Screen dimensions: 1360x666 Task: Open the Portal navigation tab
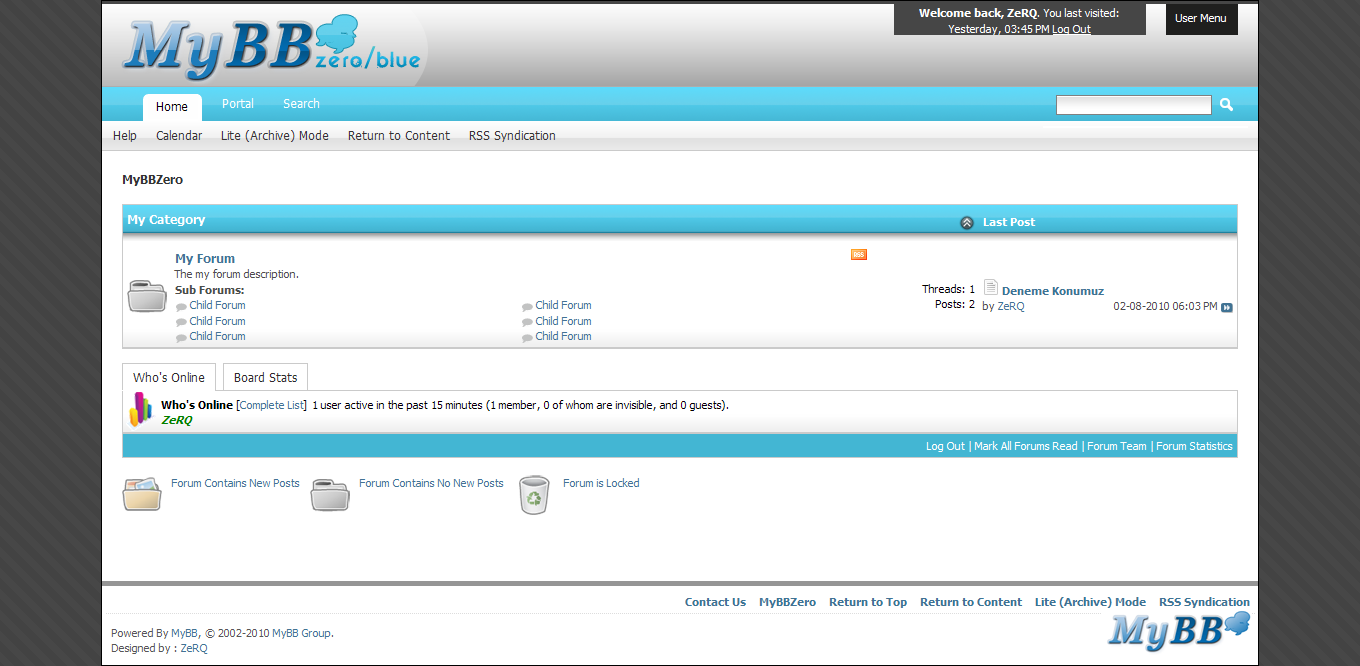click(238, 104)
